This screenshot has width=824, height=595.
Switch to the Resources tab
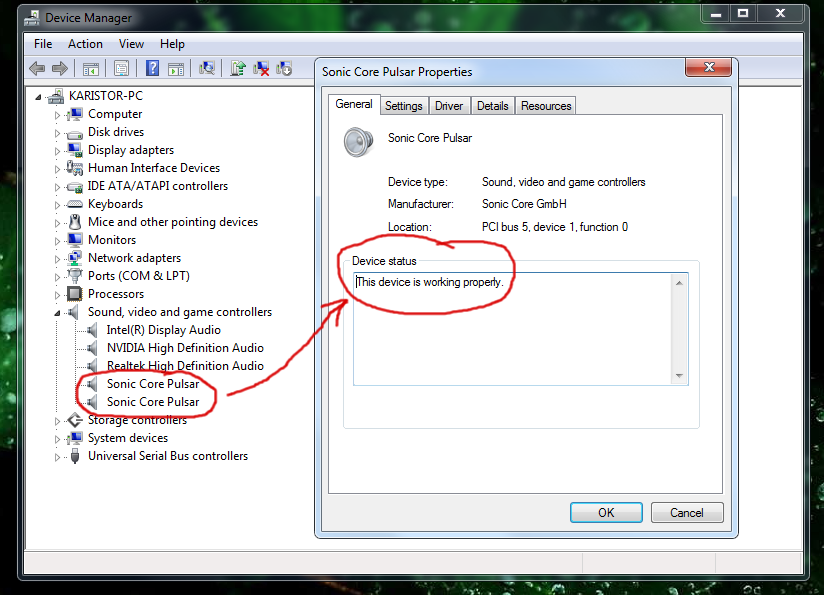(x=546, y=106)
